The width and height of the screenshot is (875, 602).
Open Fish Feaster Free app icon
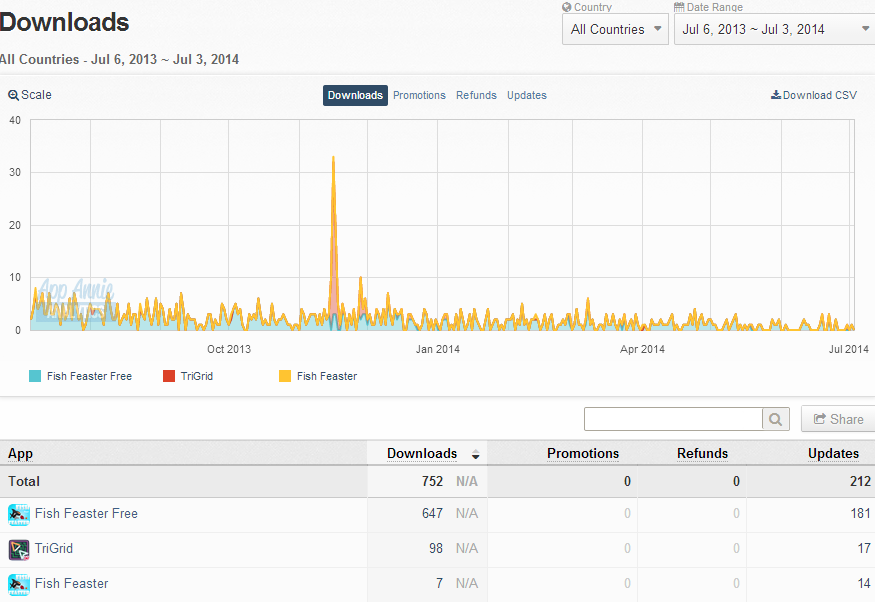click(x=19, y=514)
